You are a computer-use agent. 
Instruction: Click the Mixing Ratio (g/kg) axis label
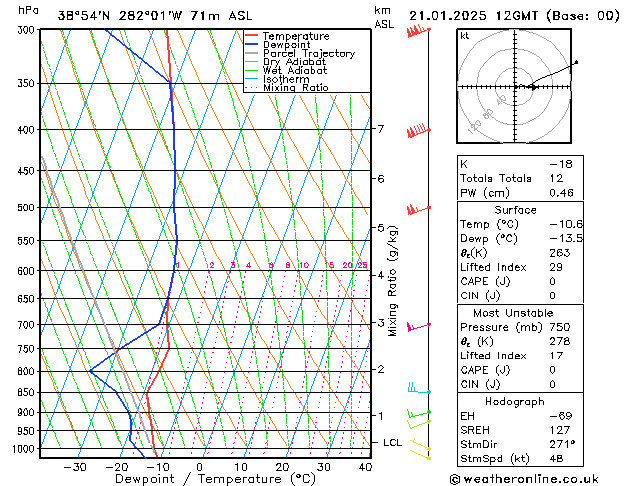point(393,281)
